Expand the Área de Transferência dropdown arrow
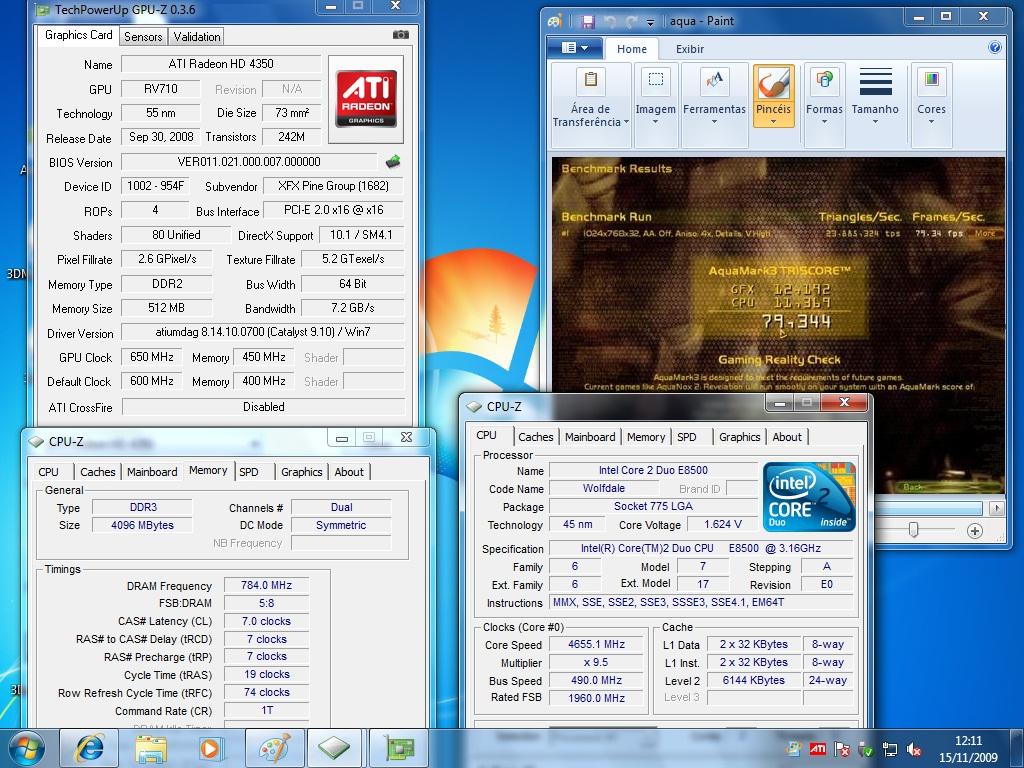Image resolution: width=1024 pixels, height=768 pixels. click(626, 122)
